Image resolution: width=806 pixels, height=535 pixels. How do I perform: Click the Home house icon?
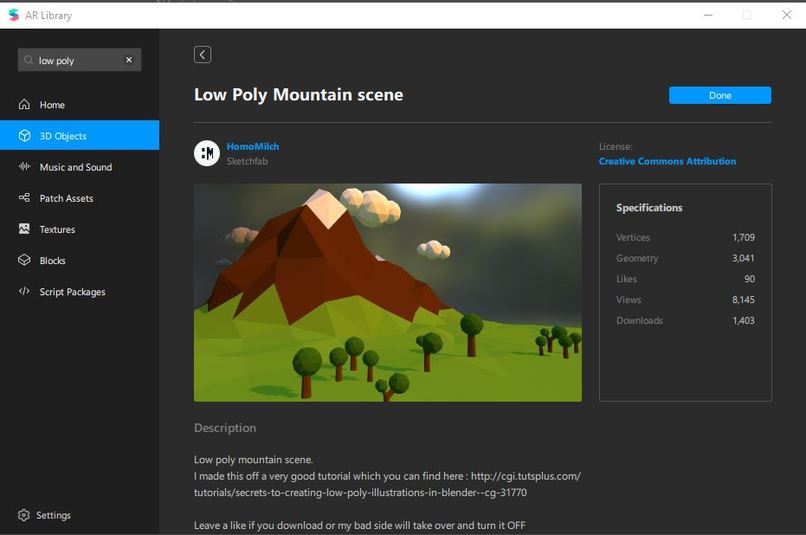point(24,104)
